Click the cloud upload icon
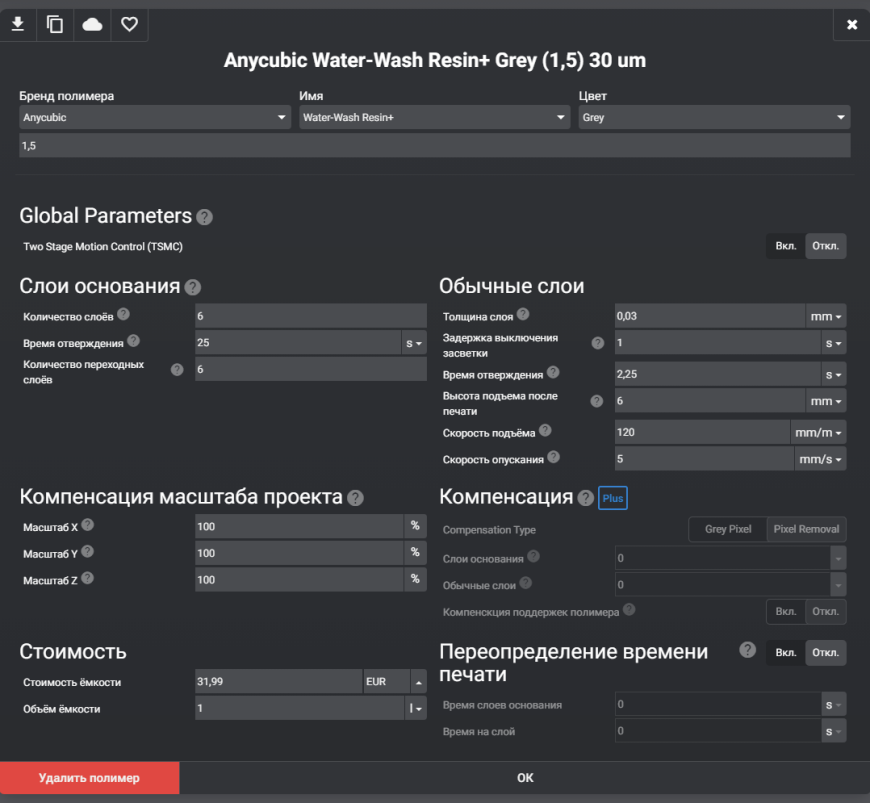 92,25
